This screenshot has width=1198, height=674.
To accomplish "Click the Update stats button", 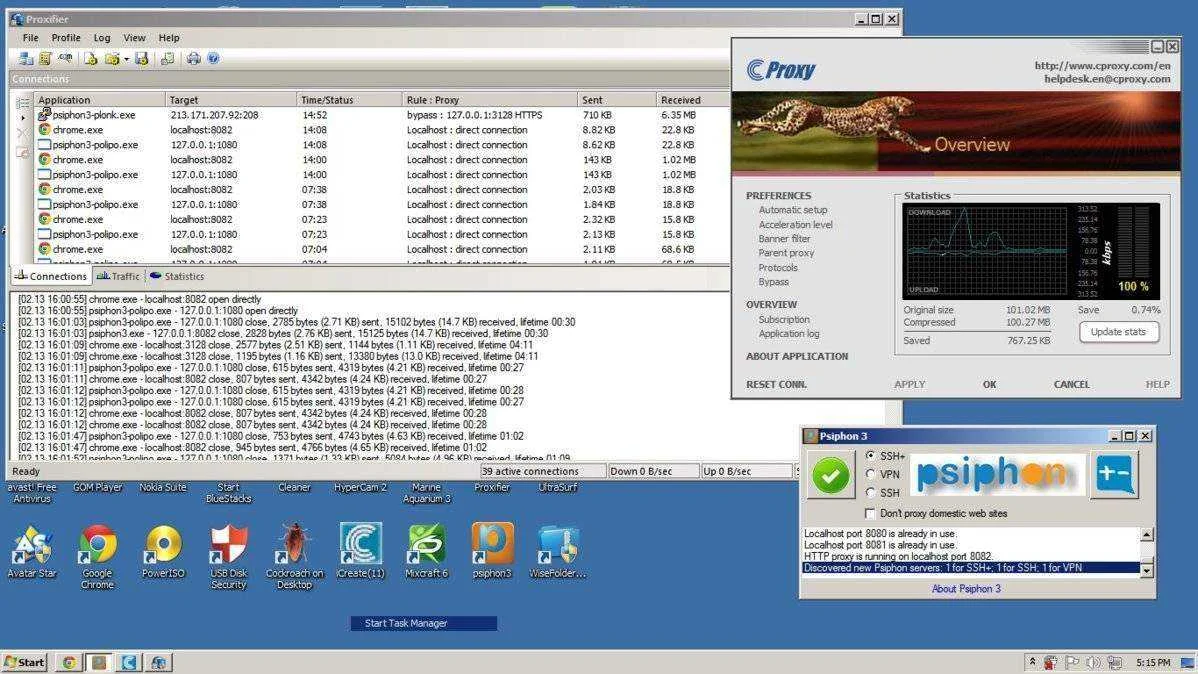I will point(1119,332).
